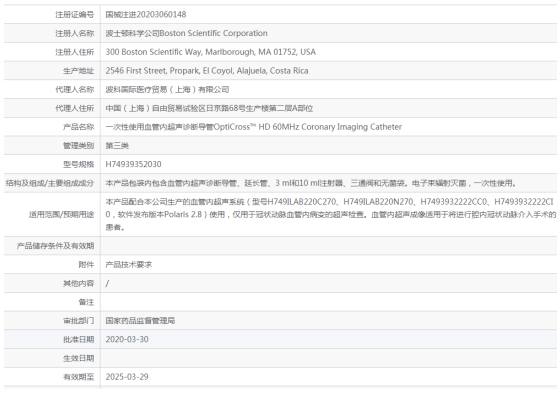Click the 注册证编号 label
The image size is (560, 397).
click(x=74, y=15)
